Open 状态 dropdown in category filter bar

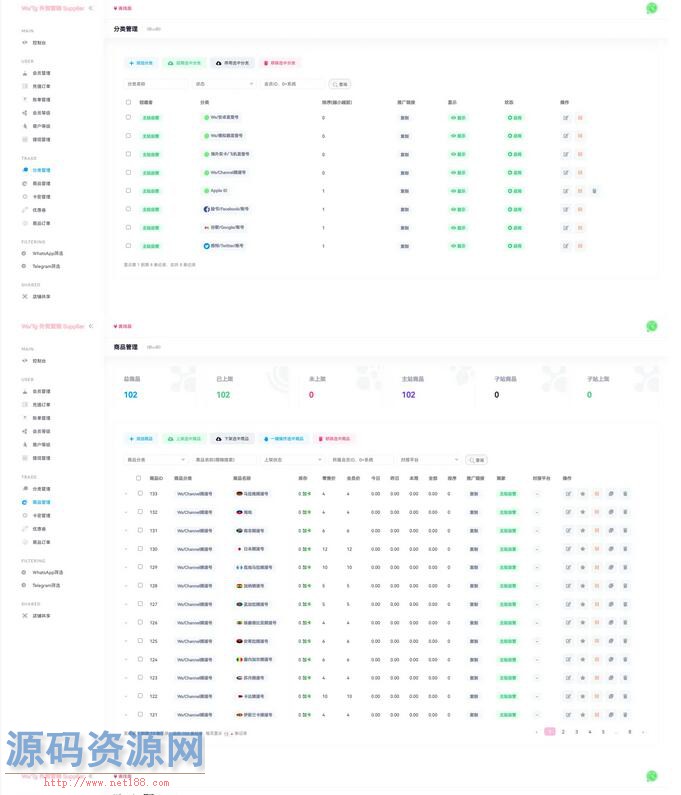point(225,84)
